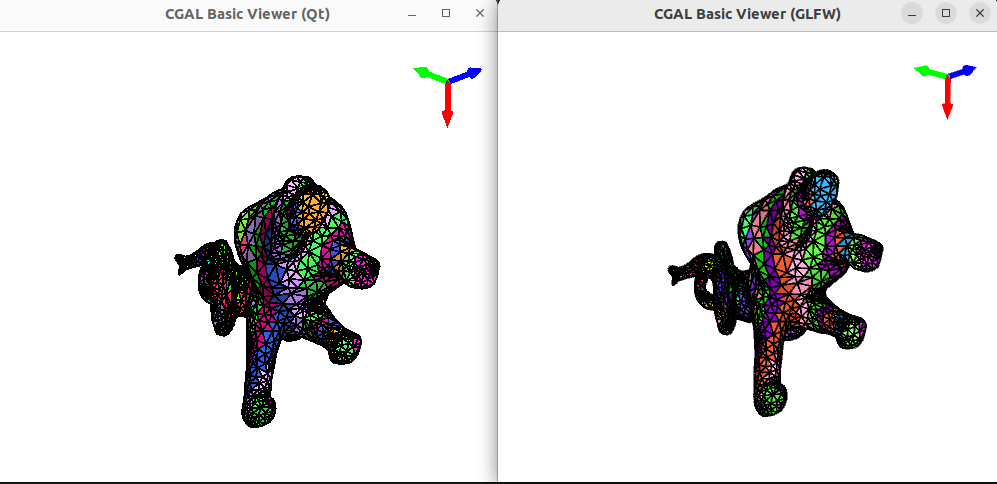The width and height of the screenshot is (997, 484).
Task: Maximize the CGAL Basic Viewer (GLFW) window
Action: [x=946, y=14]
